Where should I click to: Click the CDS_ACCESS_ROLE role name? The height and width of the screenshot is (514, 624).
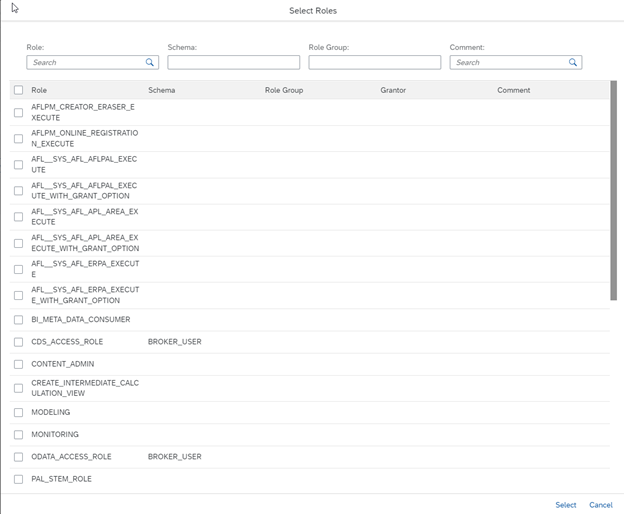[67, 342]
